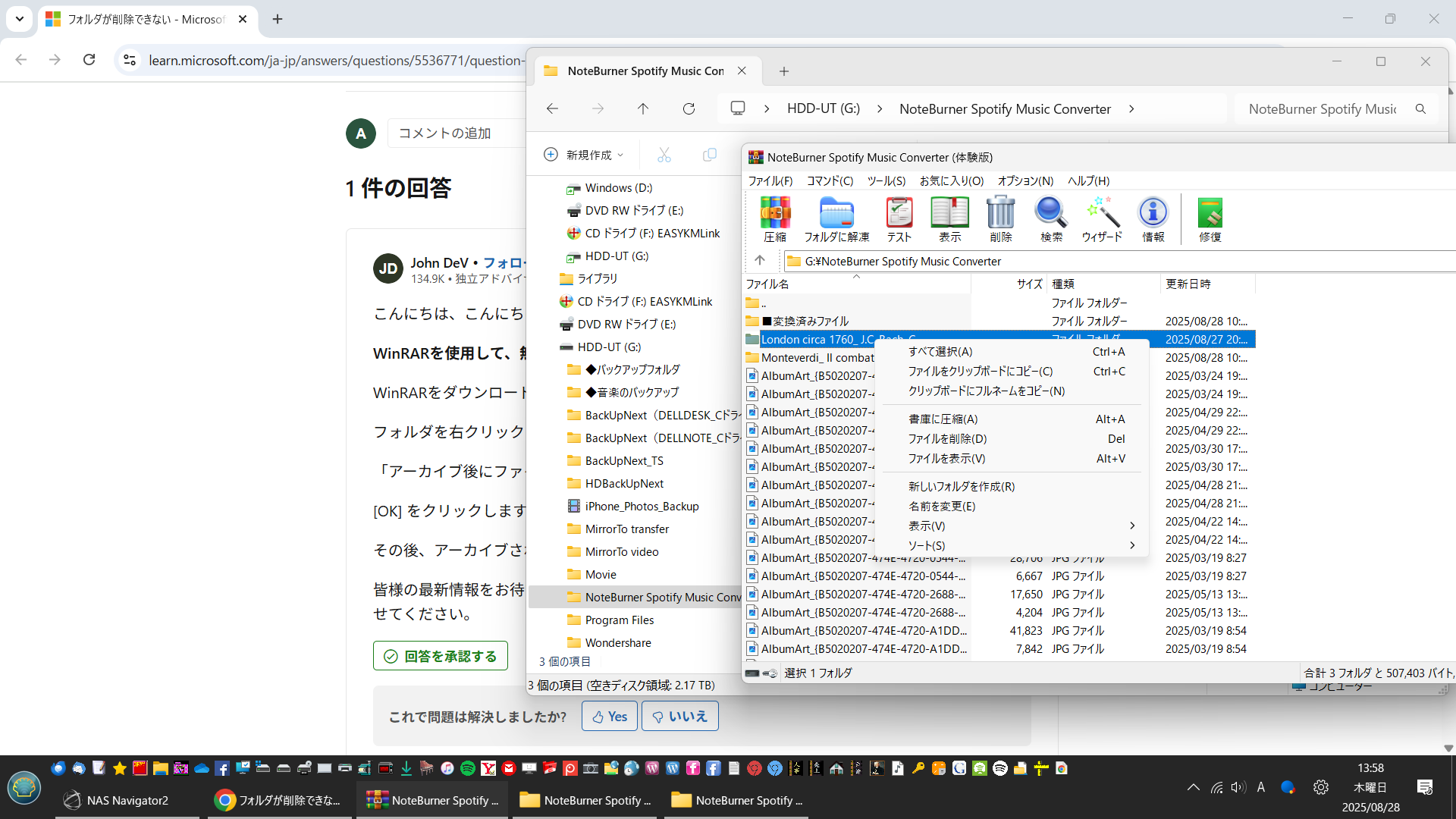This screenshot has height=819, width=1456.
Task: Choose 名前を変更(E) from context menu
Action: (1012, 506)
